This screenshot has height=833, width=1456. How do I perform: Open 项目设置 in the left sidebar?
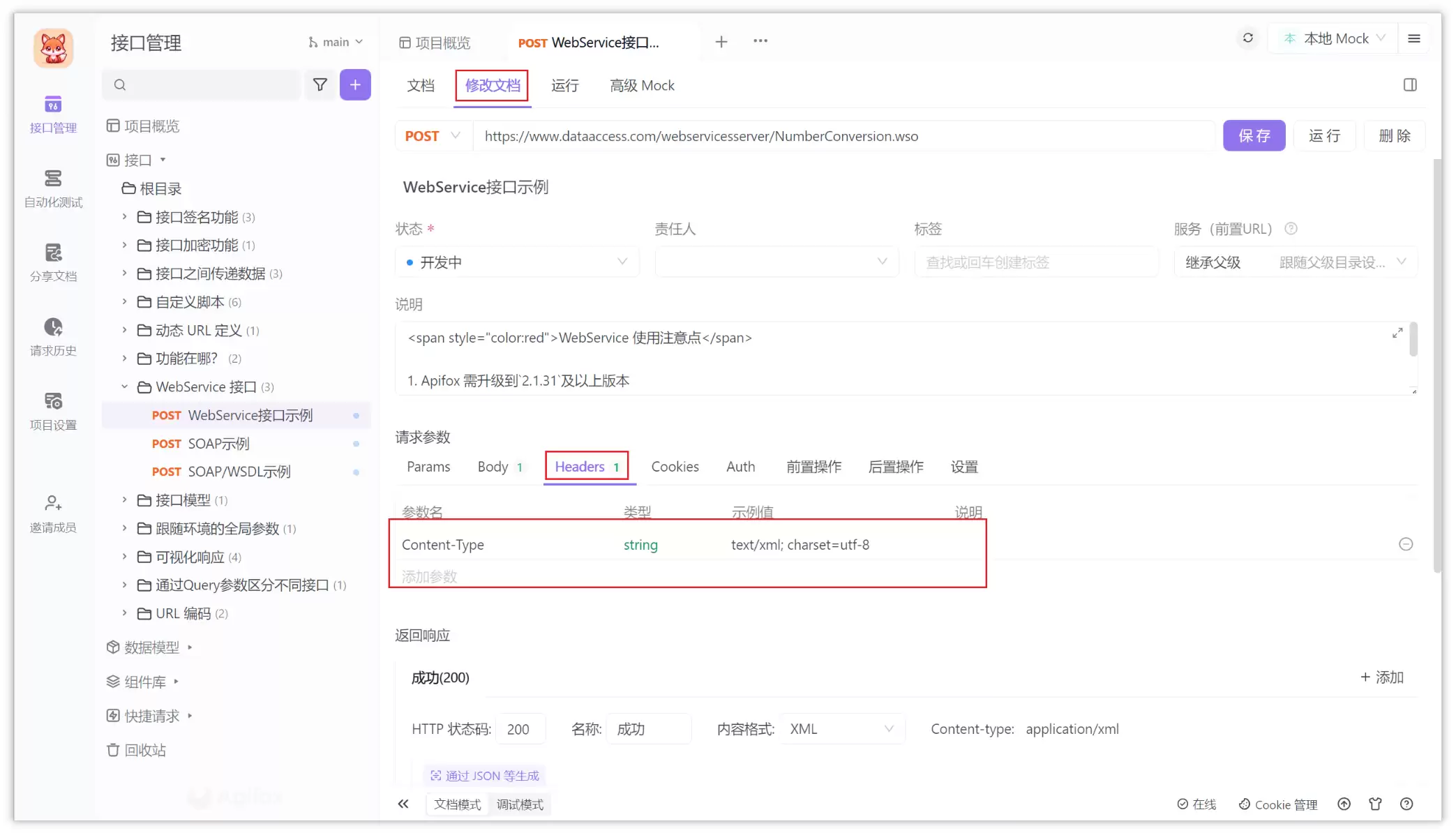[x=53, y=412]
